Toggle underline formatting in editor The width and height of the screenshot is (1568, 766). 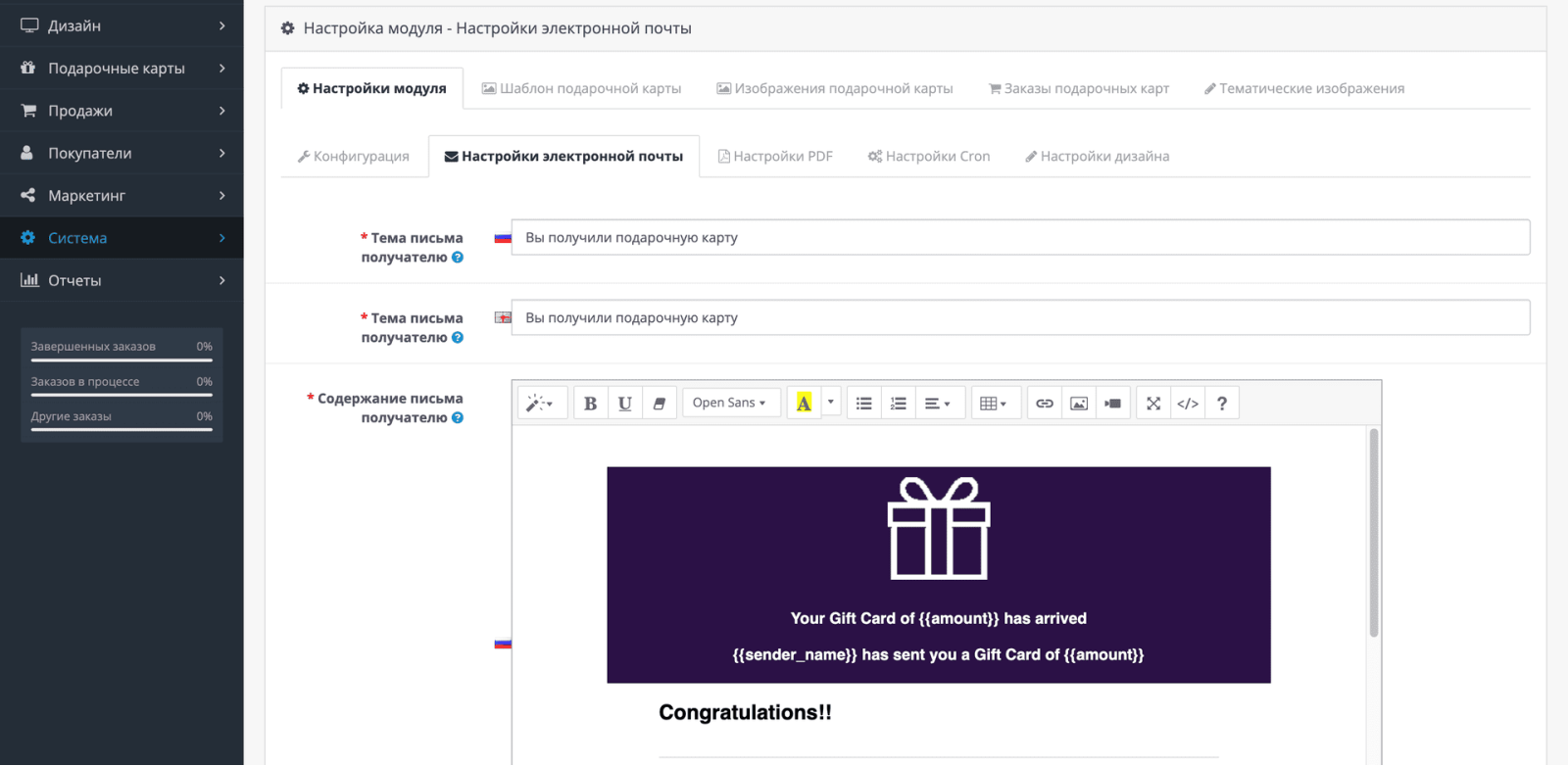pyautogui.click(x=624, y=404)
